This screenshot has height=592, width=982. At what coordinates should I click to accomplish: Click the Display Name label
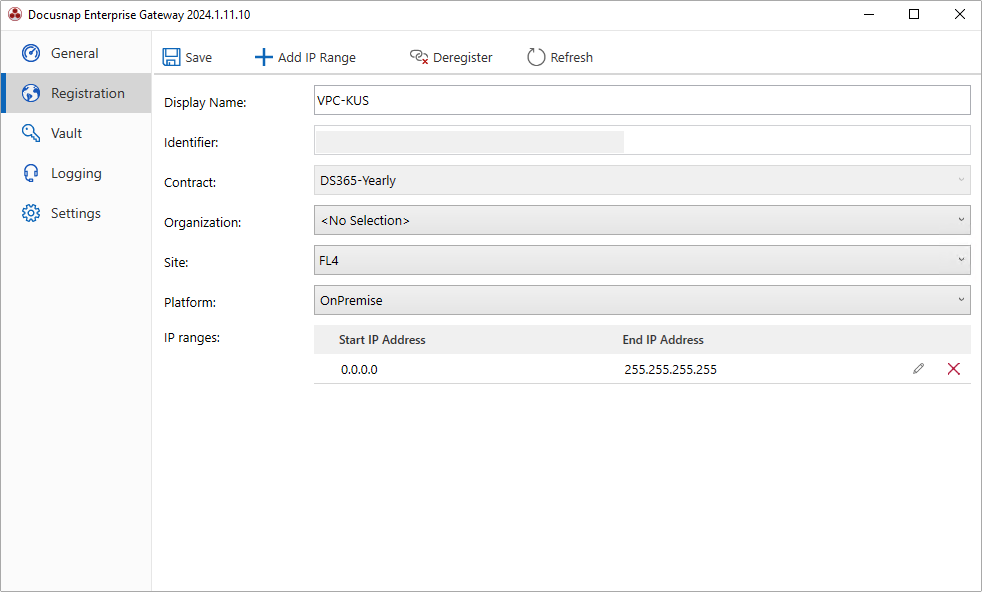tap(205, 103)
